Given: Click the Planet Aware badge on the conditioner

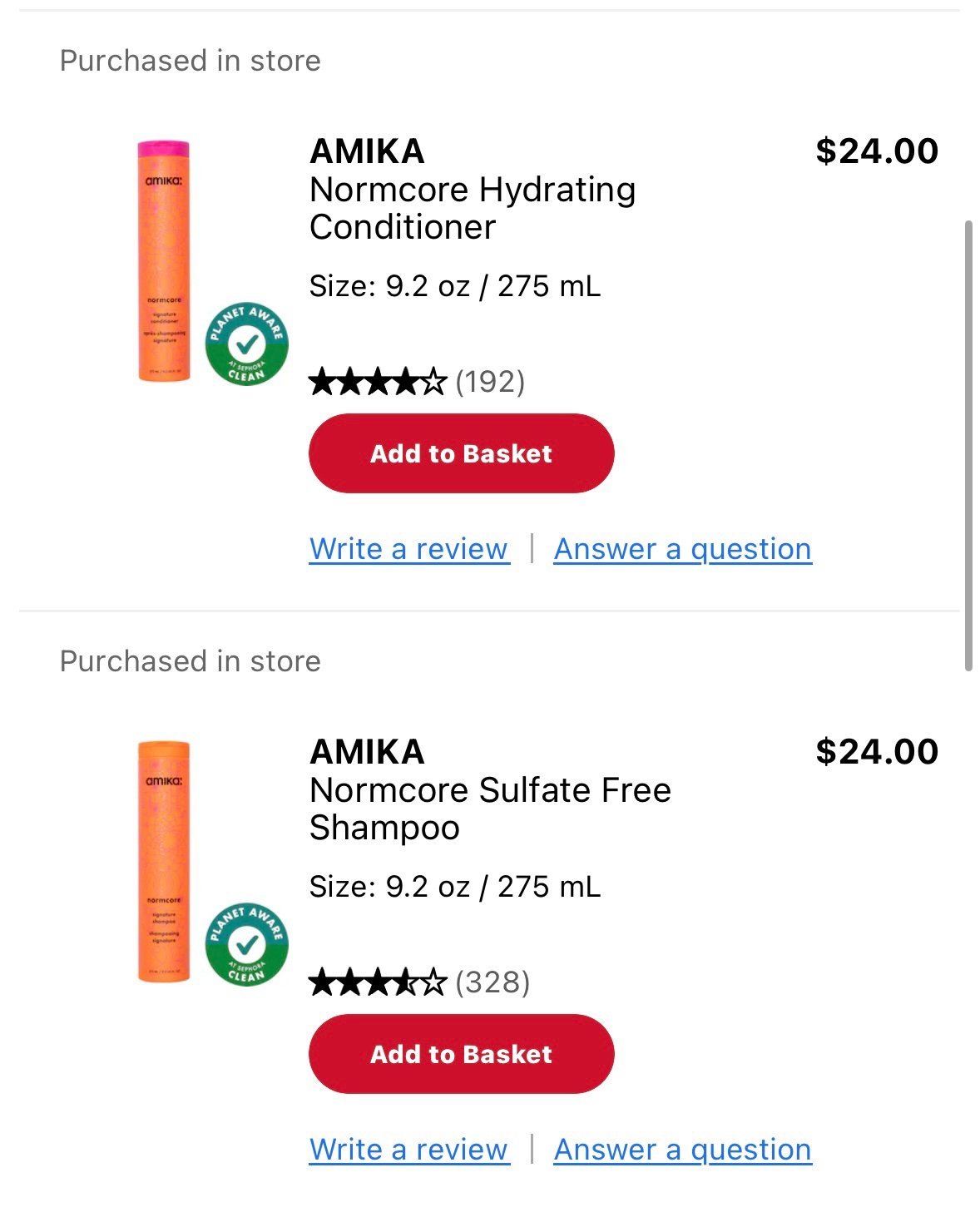Looking at the screenshot, I should [x=246, y=344].
